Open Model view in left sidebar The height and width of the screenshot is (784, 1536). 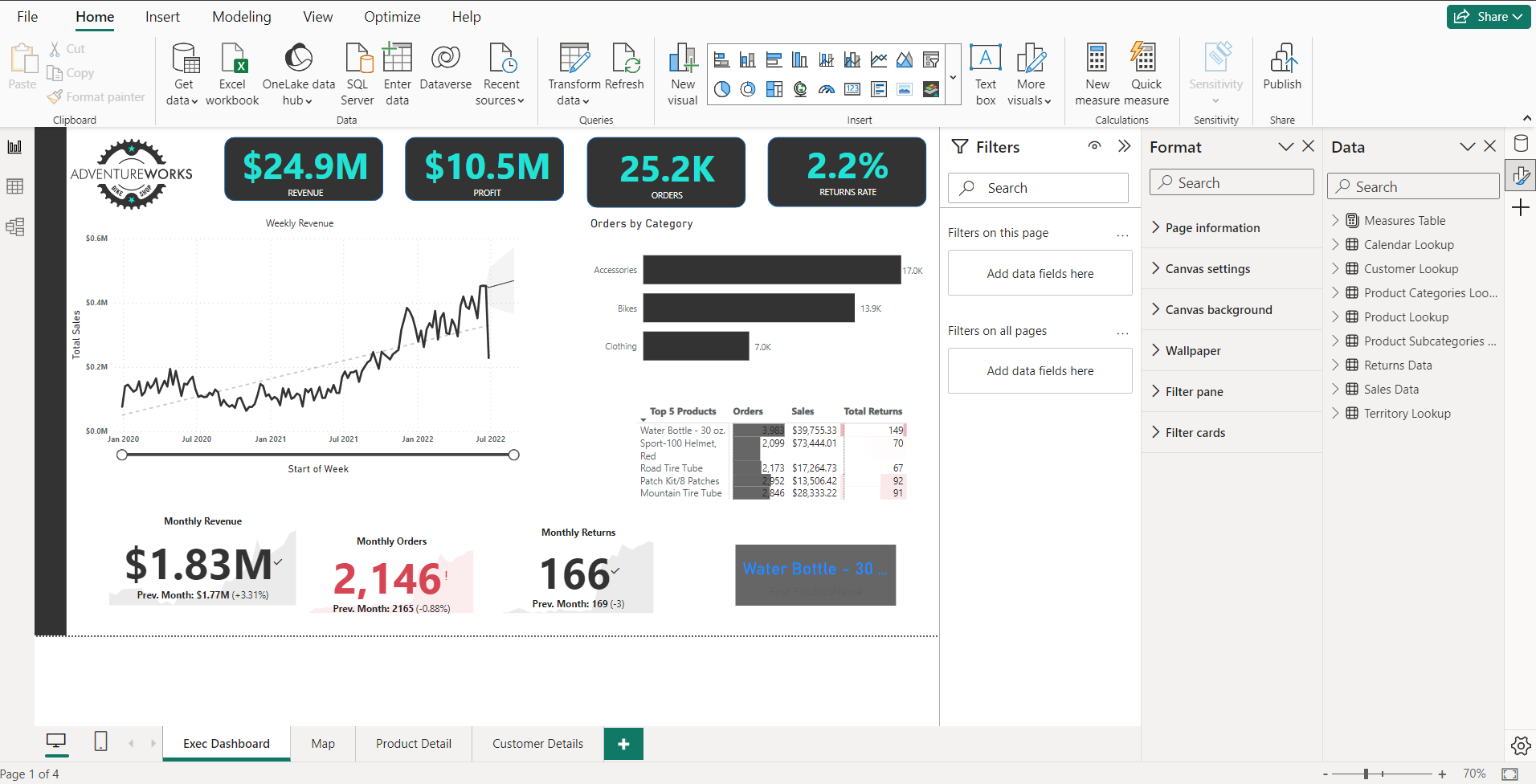tap(14, 227)
